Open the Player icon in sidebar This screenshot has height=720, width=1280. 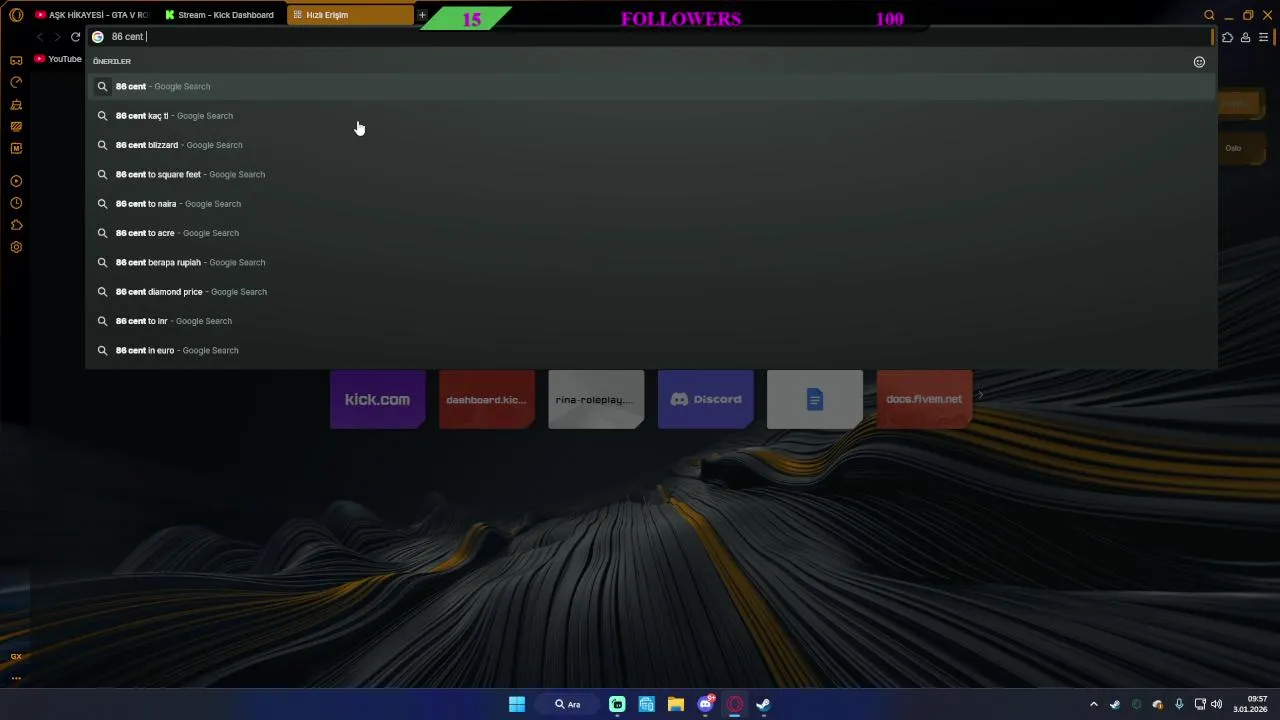pyautogui.click(x=16, y=181)
